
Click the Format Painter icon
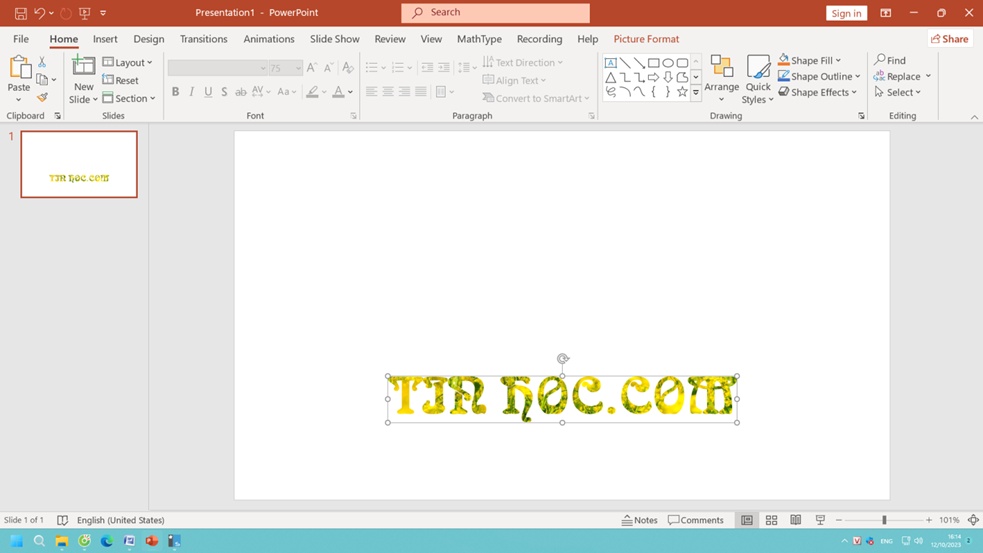pyautogui.click(x=42, y=98)
